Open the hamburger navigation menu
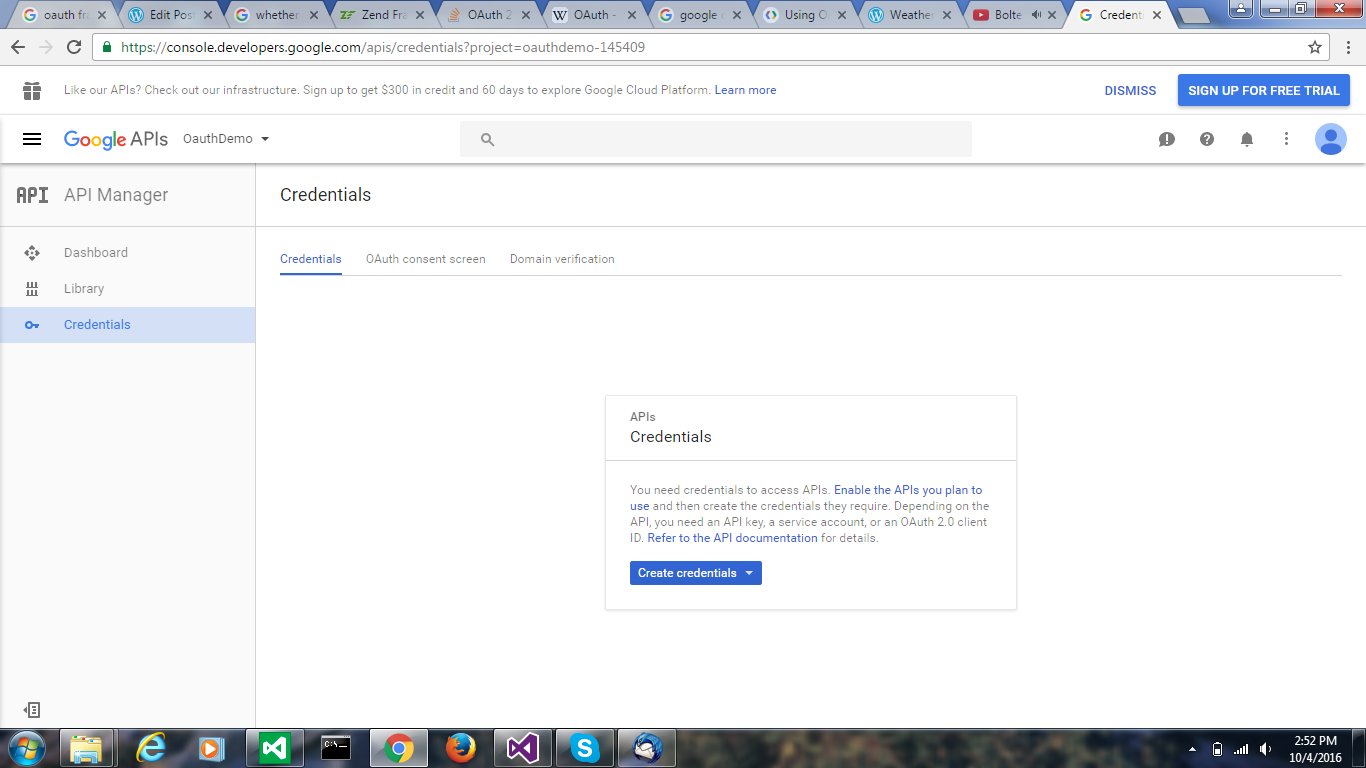 [x=32, y=139]
